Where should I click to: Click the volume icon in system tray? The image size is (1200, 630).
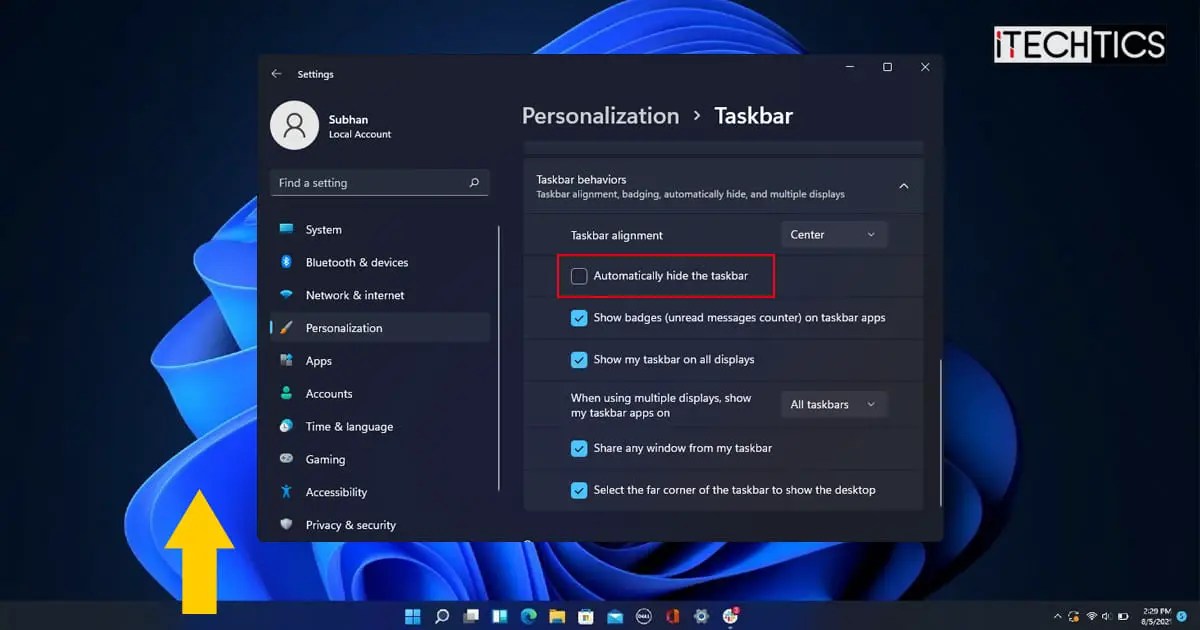(x=1107, y=617)
